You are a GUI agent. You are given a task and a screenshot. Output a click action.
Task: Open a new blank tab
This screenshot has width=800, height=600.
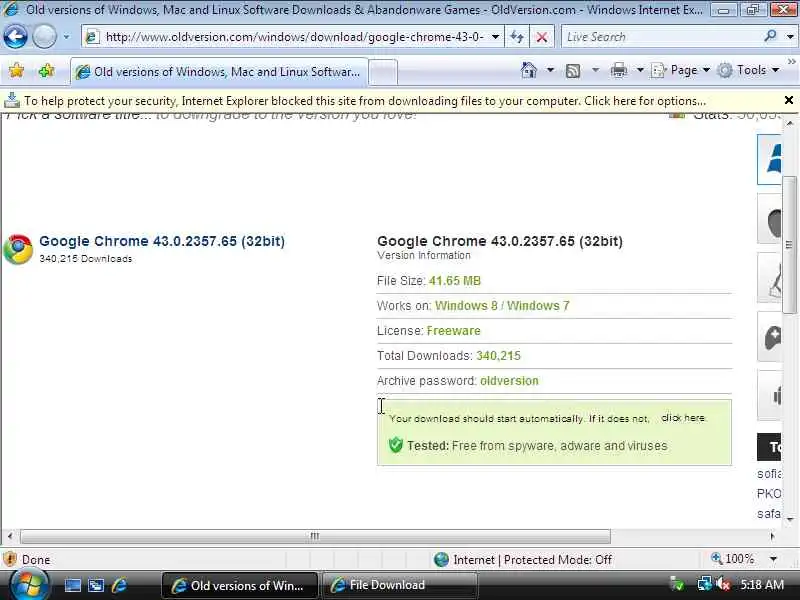[383, 72]
